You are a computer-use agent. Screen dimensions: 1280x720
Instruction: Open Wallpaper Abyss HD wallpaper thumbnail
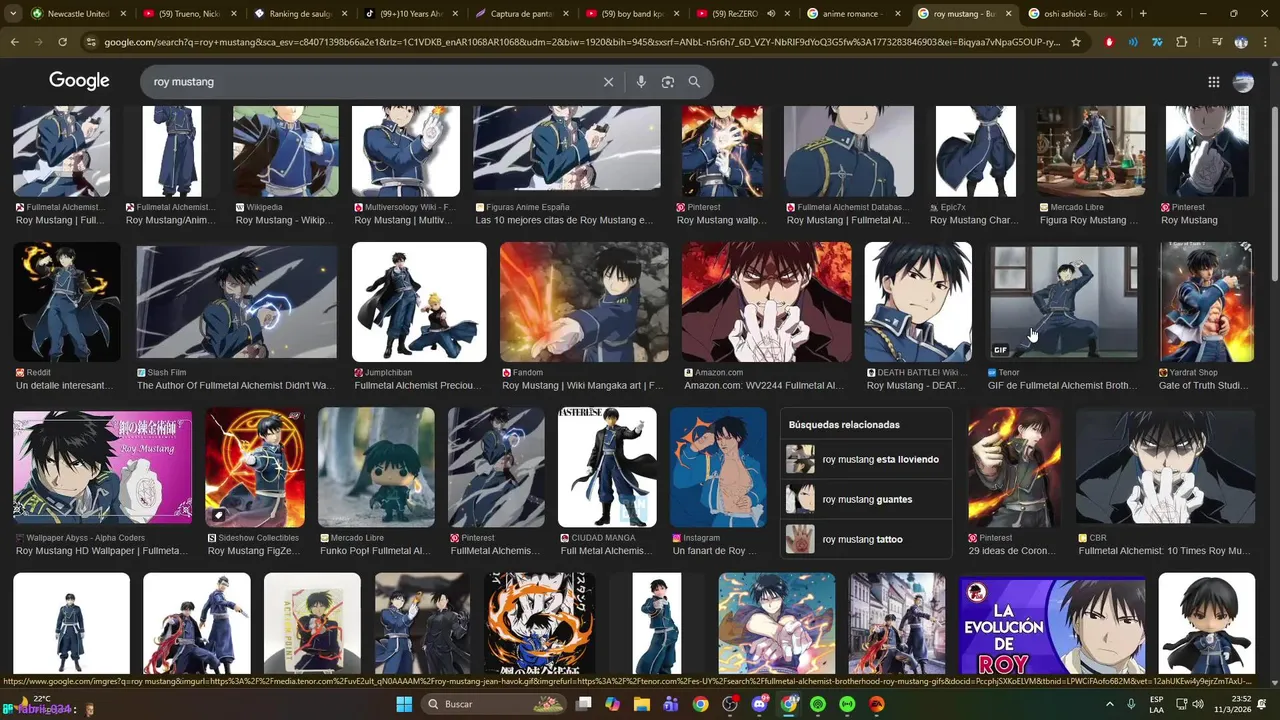pyautogui.click(x=102, y=467)
